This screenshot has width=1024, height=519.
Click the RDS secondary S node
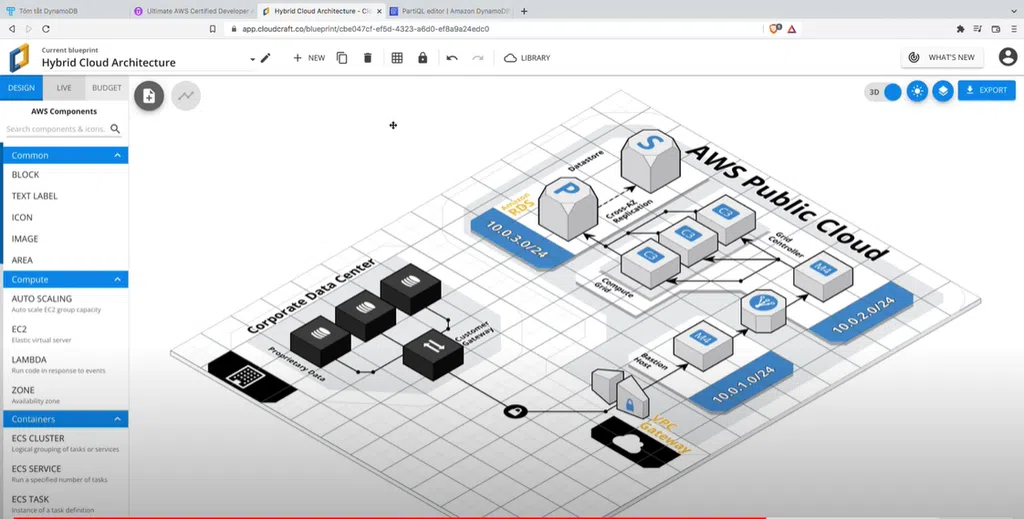tap(650, 159)
